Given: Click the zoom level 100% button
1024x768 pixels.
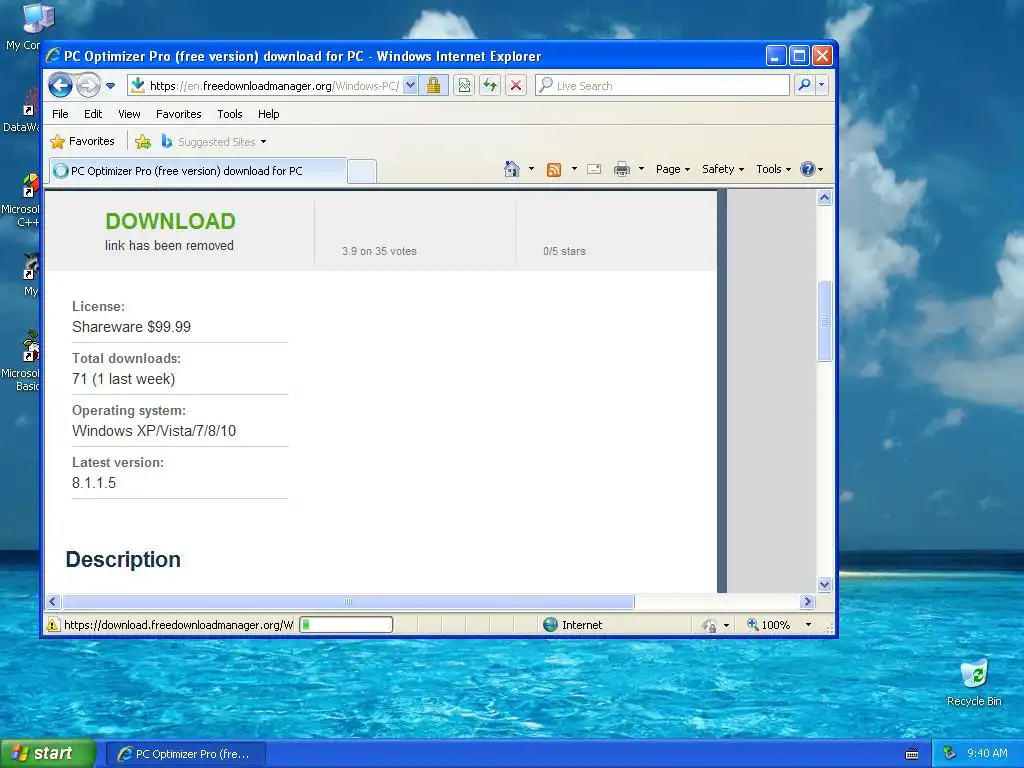Looking at the screenshot, I should pos(769,625).
